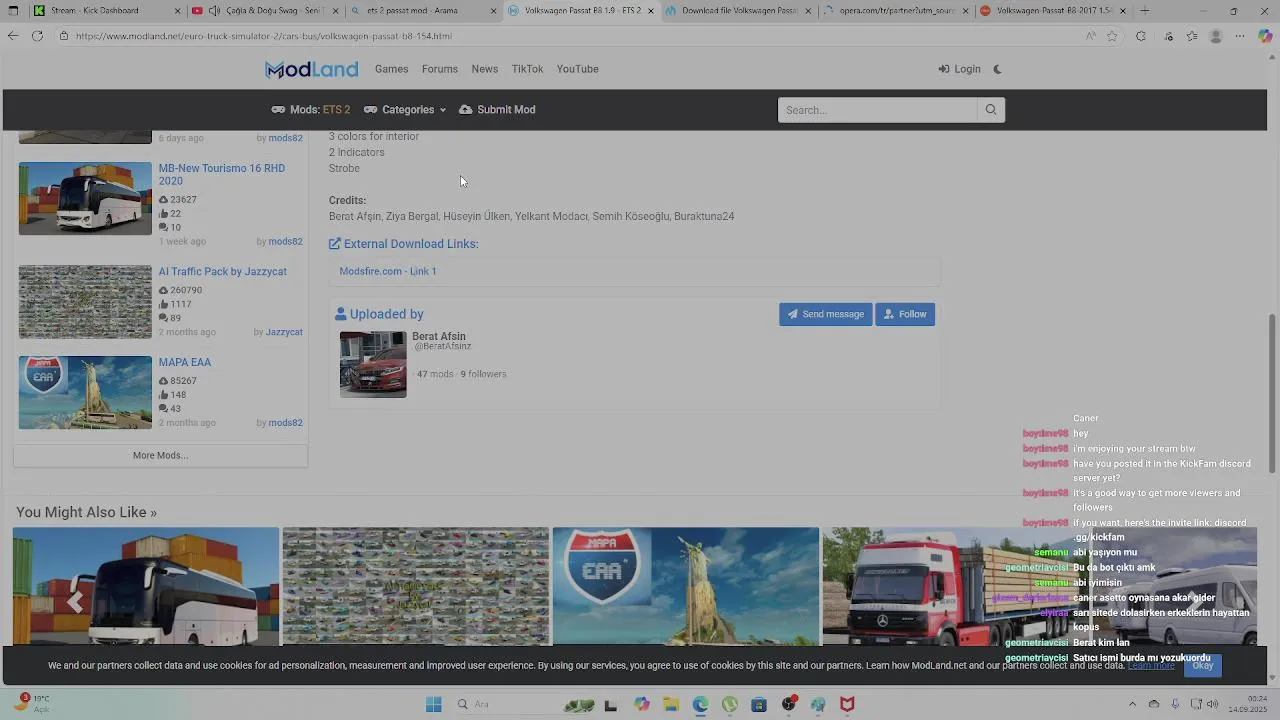
Task: Open Windows Start menu
Action: coord(433,704)
